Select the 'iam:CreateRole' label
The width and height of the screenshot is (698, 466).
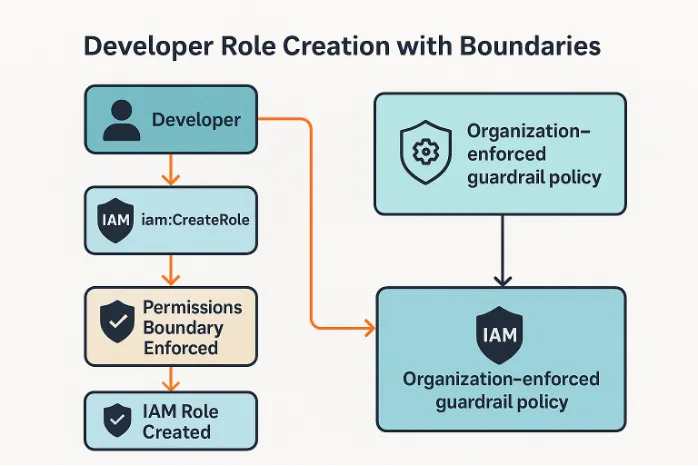pos(194,220)
